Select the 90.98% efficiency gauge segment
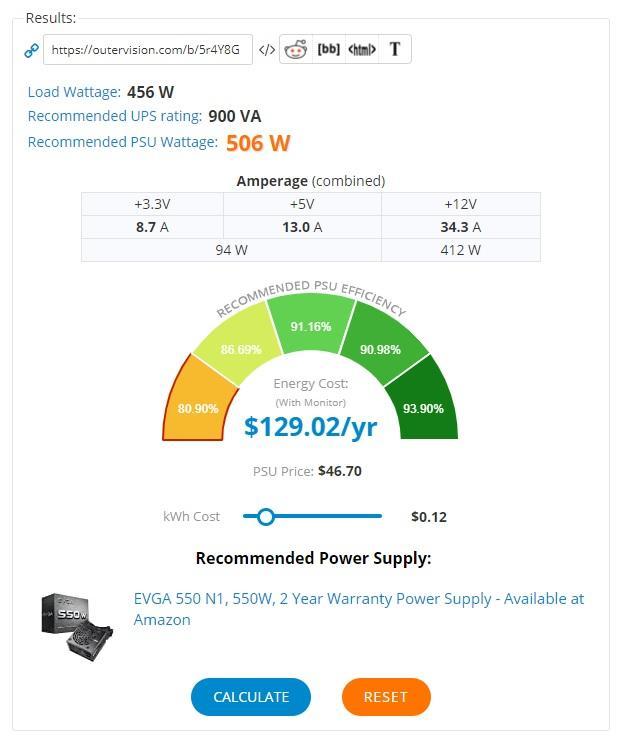623x742 pixels. (381, 345)
